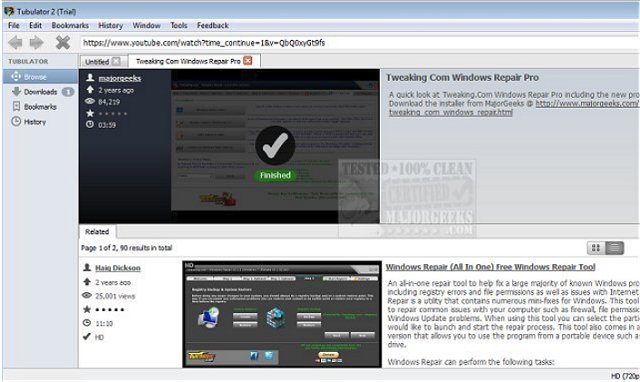The height and width of the screenshot is (382, 640).
Task: Open the Haig Dickson uploader link
Action: pyautogui.click(x=118, y=268)
